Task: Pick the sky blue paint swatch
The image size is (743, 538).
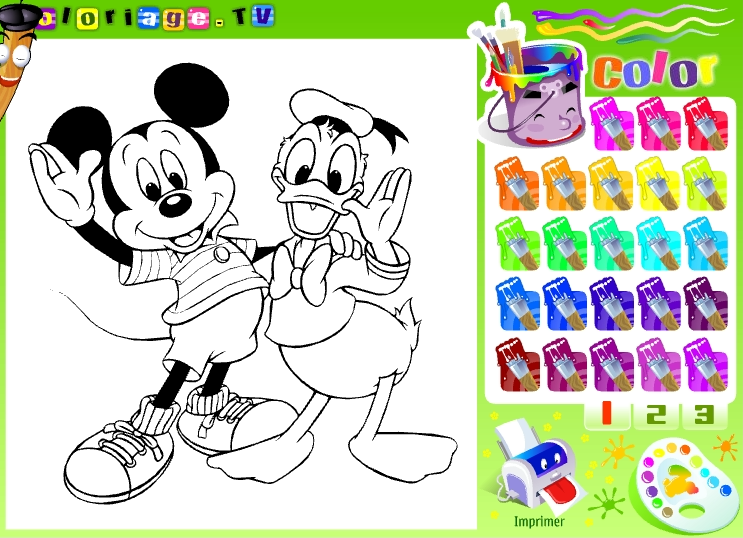Action: (x=705, y=244)
